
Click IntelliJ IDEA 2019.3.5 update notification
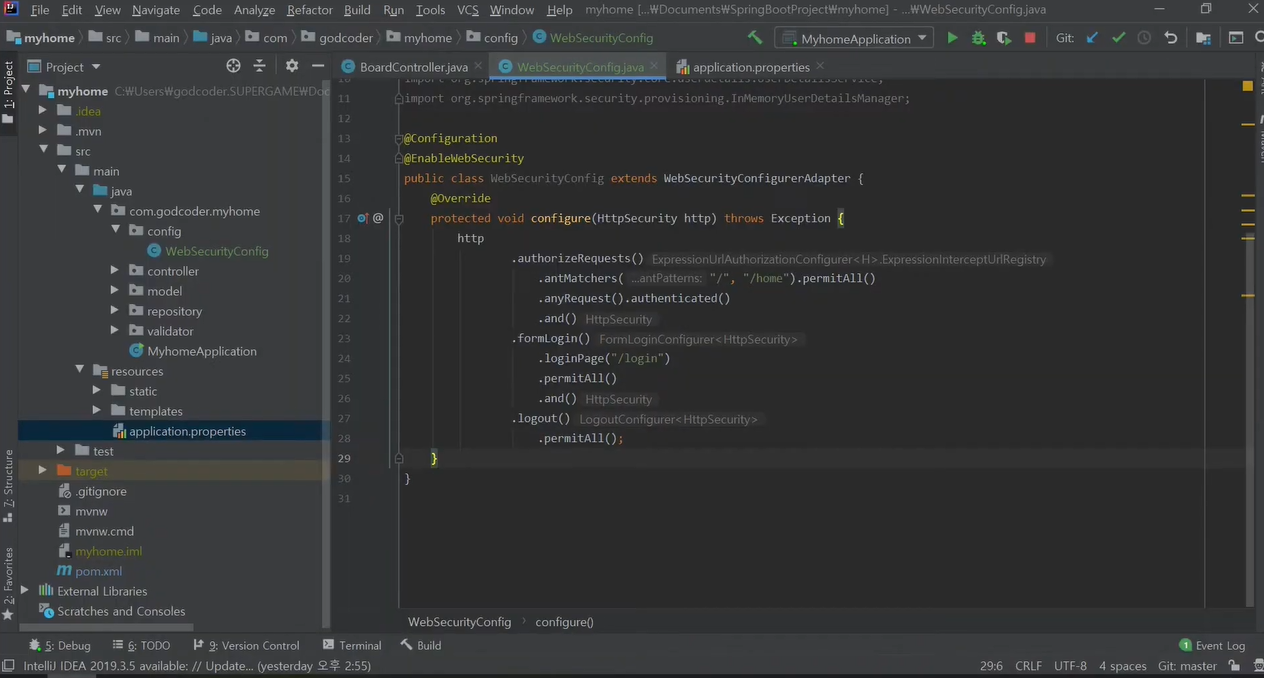(197, 666)
